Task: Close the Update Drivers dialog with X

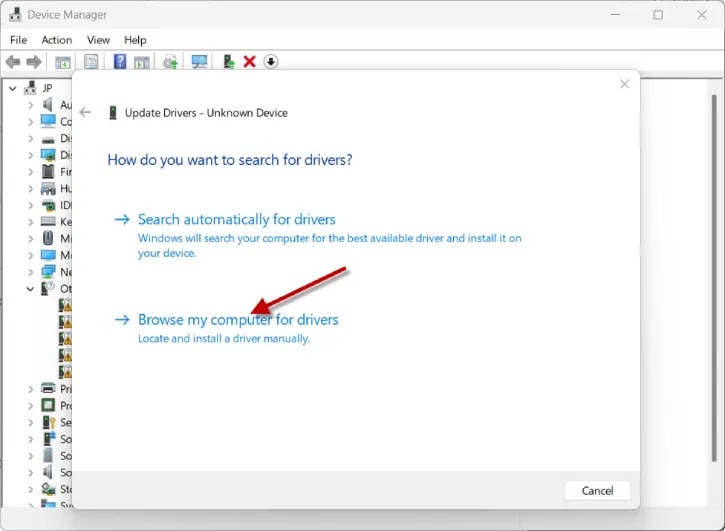Action: point(625,84)
